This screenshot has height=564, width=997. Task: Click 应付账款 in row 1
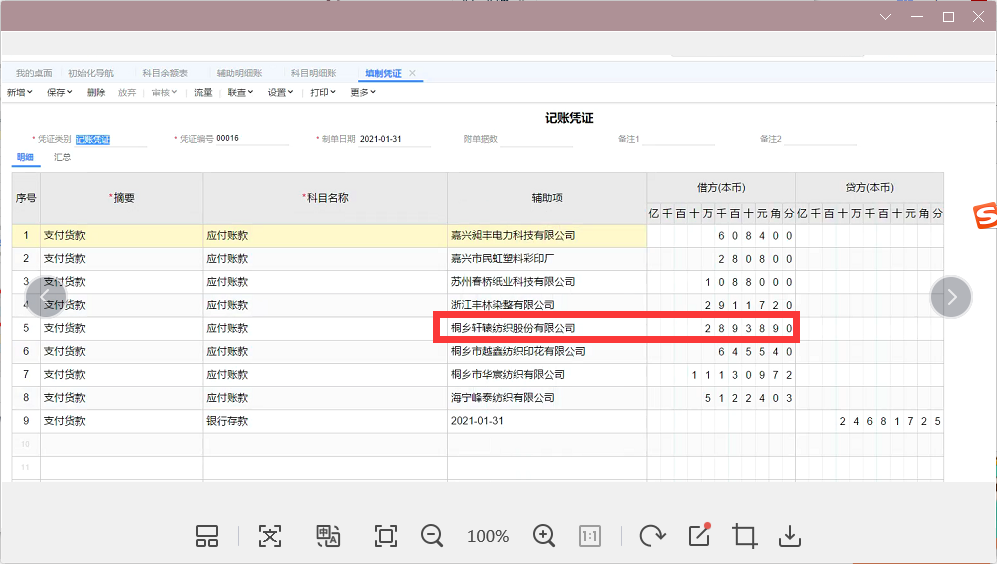pyautogui.click(x=325, y=235)
